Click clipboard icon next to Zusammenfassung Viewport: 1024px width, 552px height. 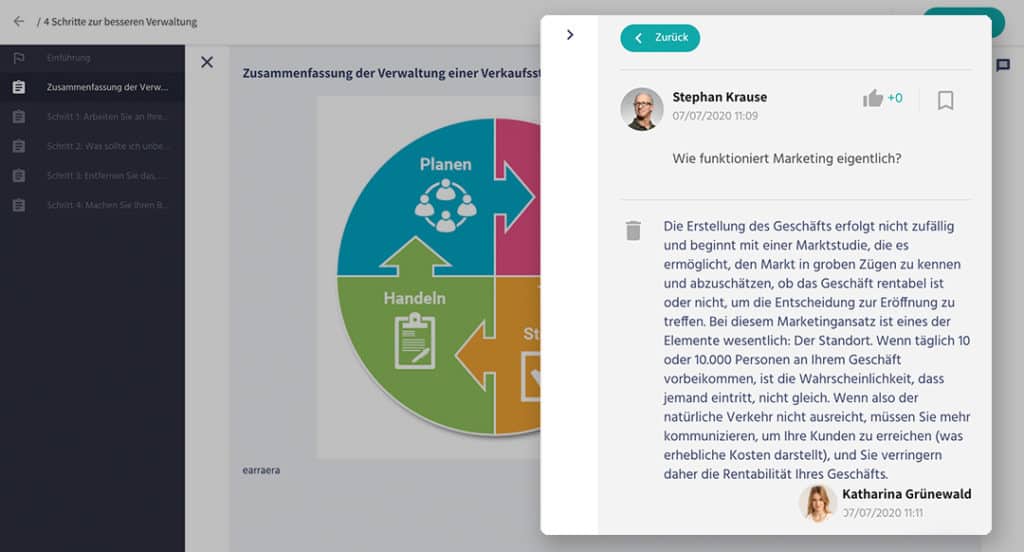click(x=19, y=87)
